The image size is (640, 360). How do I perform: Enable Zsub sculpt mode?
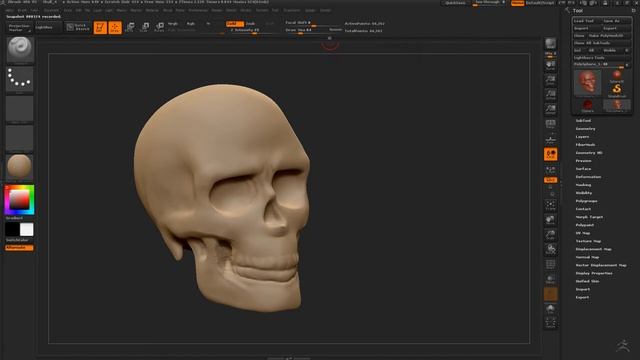click(x=250, y=24)
